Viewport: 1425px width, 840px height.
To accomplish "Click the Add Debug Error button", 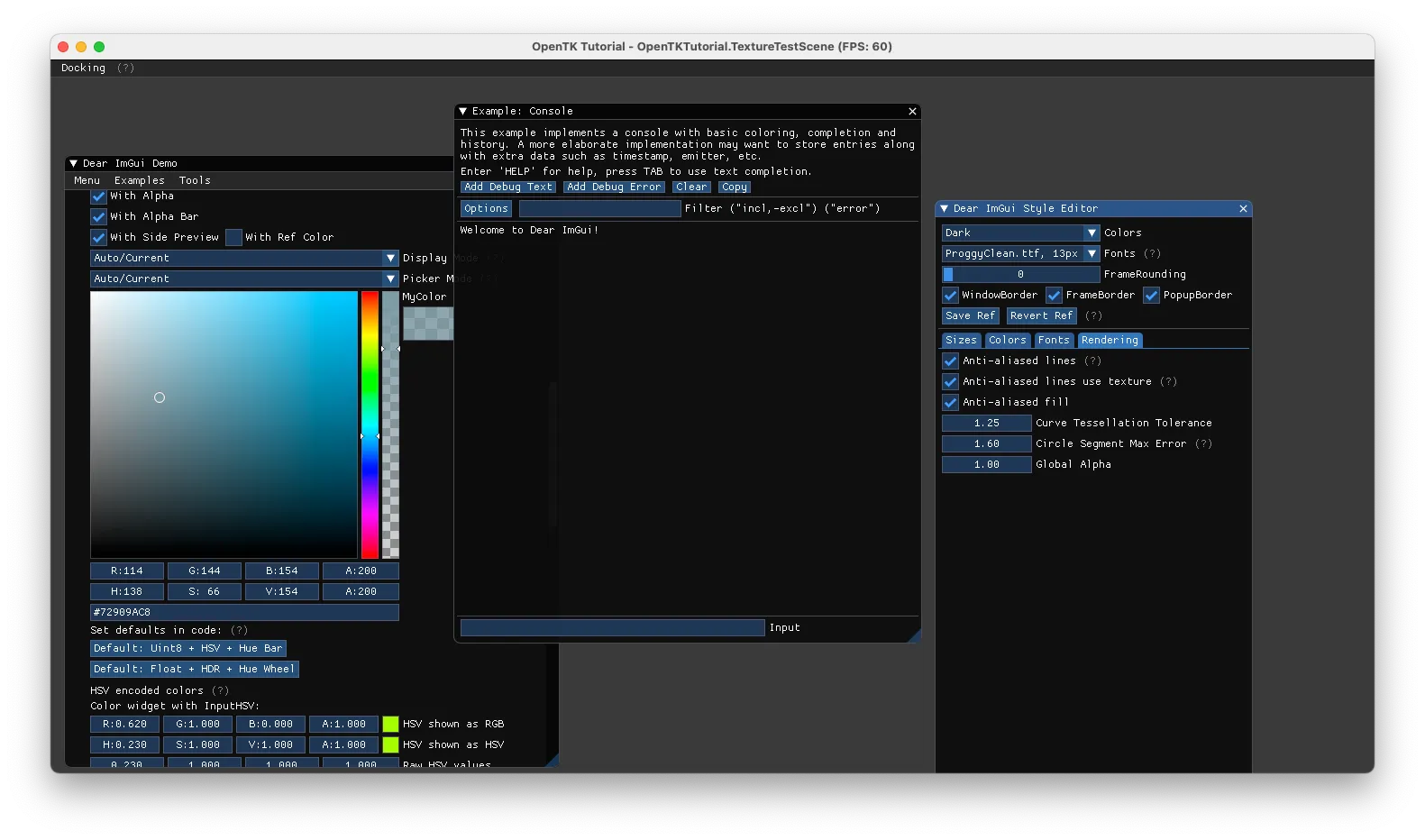I will point(614,187).
